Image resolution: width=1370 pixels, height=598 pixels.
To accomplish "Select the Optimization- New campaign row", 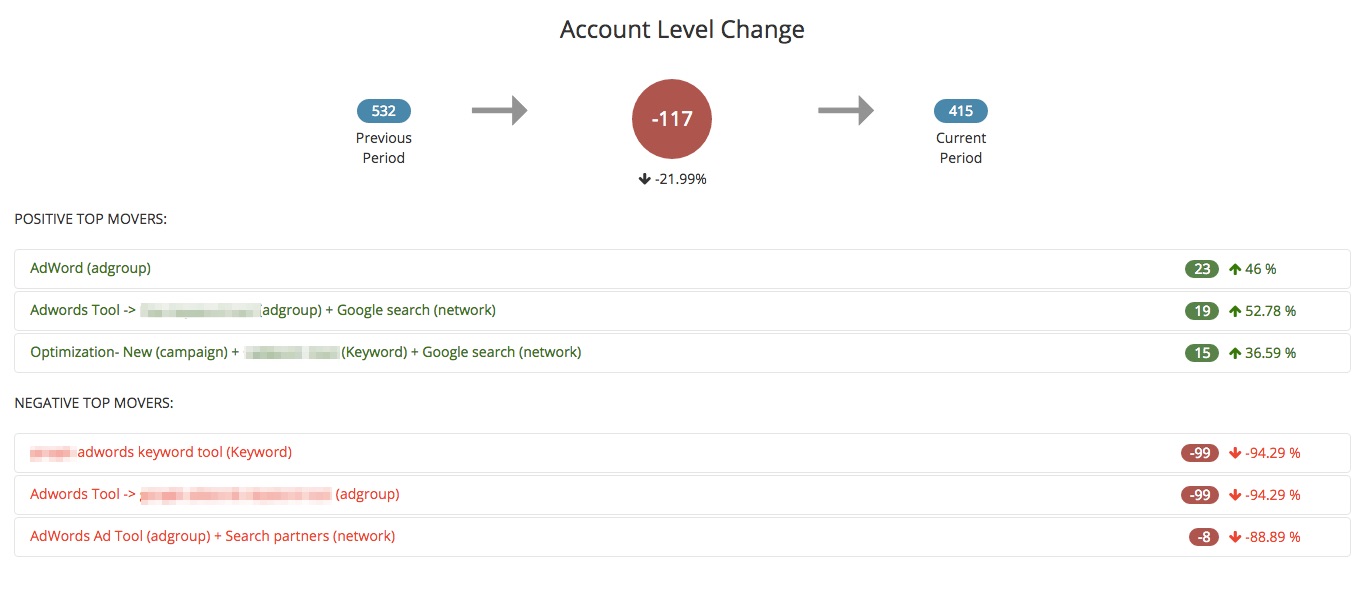I will (x=683, y=353).
